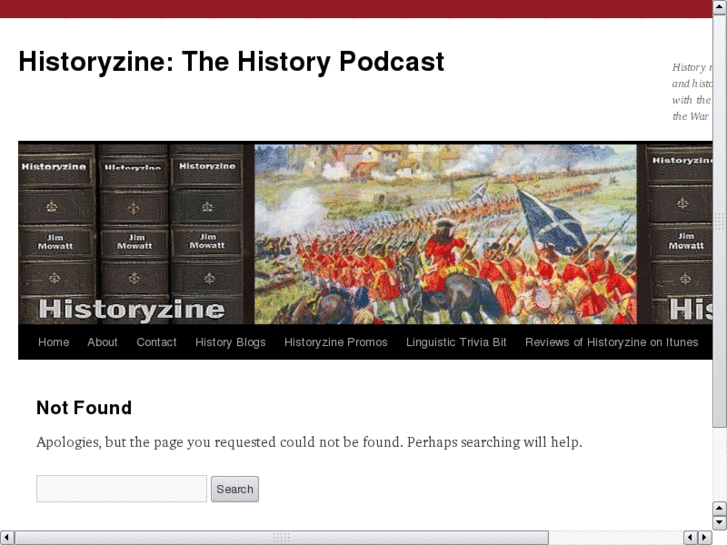Click the vertical scrollbar down arrow
Image resolution: width=727 pixels, height=545 pixels.
point(719,523)
